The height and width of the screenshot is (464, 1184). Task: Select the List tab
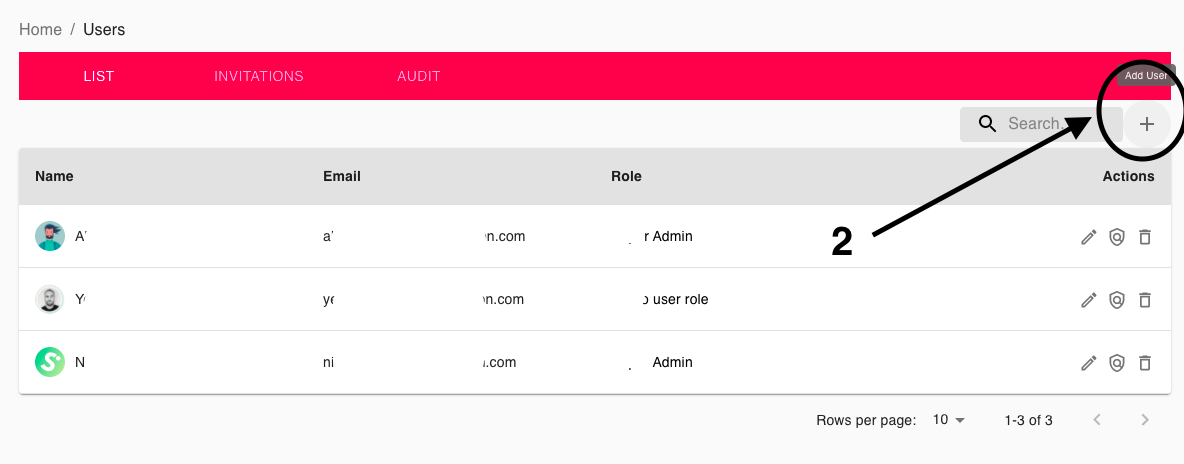[99, 76]
